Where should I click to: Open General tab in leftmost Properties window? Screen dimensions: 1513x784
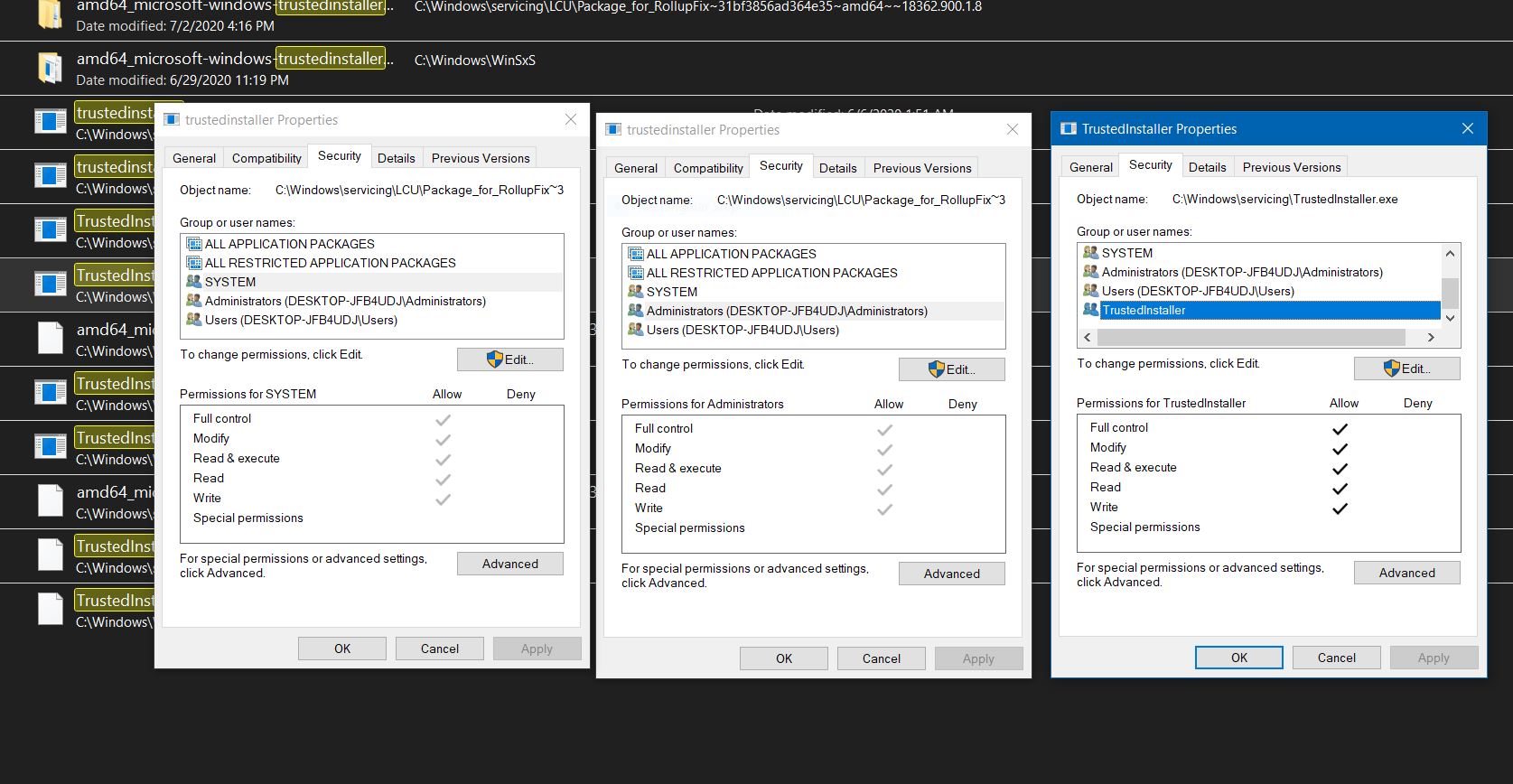(194, 158)
